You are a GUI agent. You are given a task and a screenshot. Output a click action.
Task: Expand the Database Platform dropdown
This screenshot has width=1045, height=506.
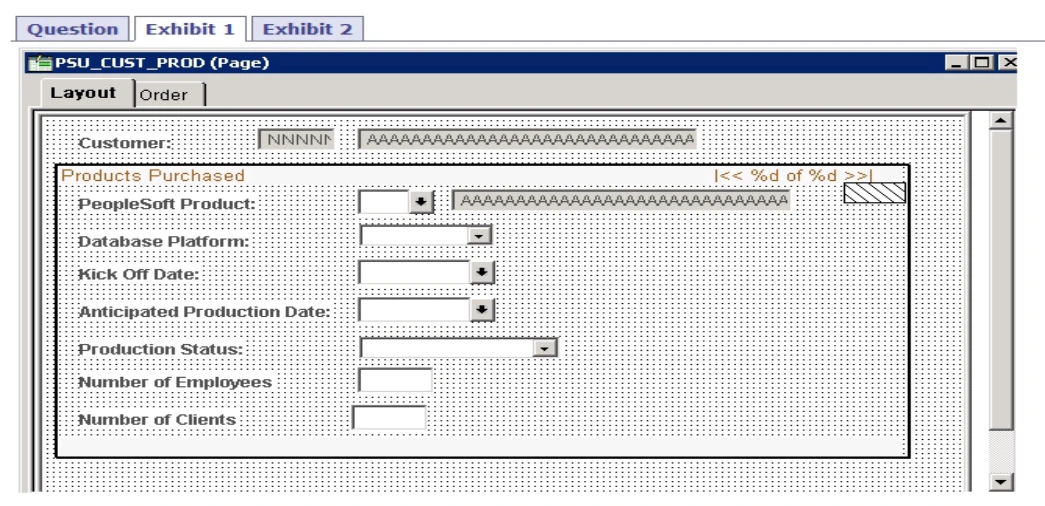[x=482, y=237]
